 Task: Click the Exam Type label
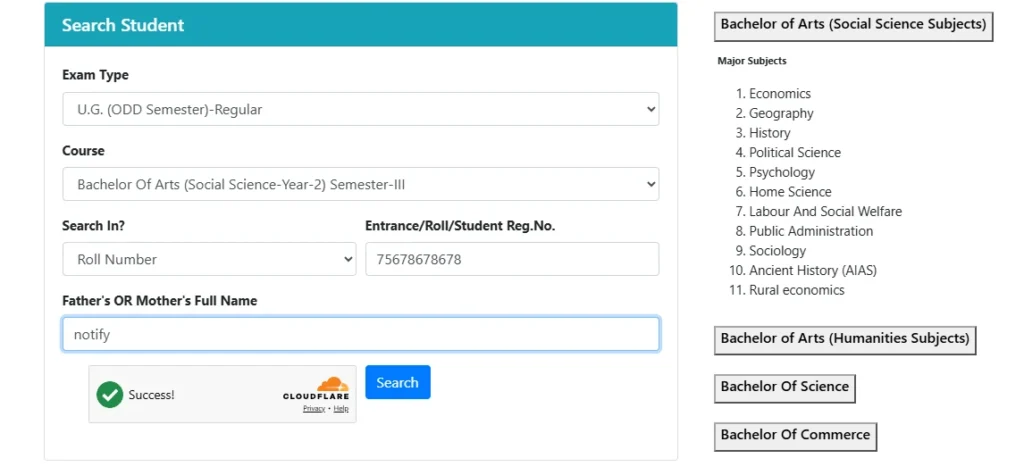tap(95, 75)
